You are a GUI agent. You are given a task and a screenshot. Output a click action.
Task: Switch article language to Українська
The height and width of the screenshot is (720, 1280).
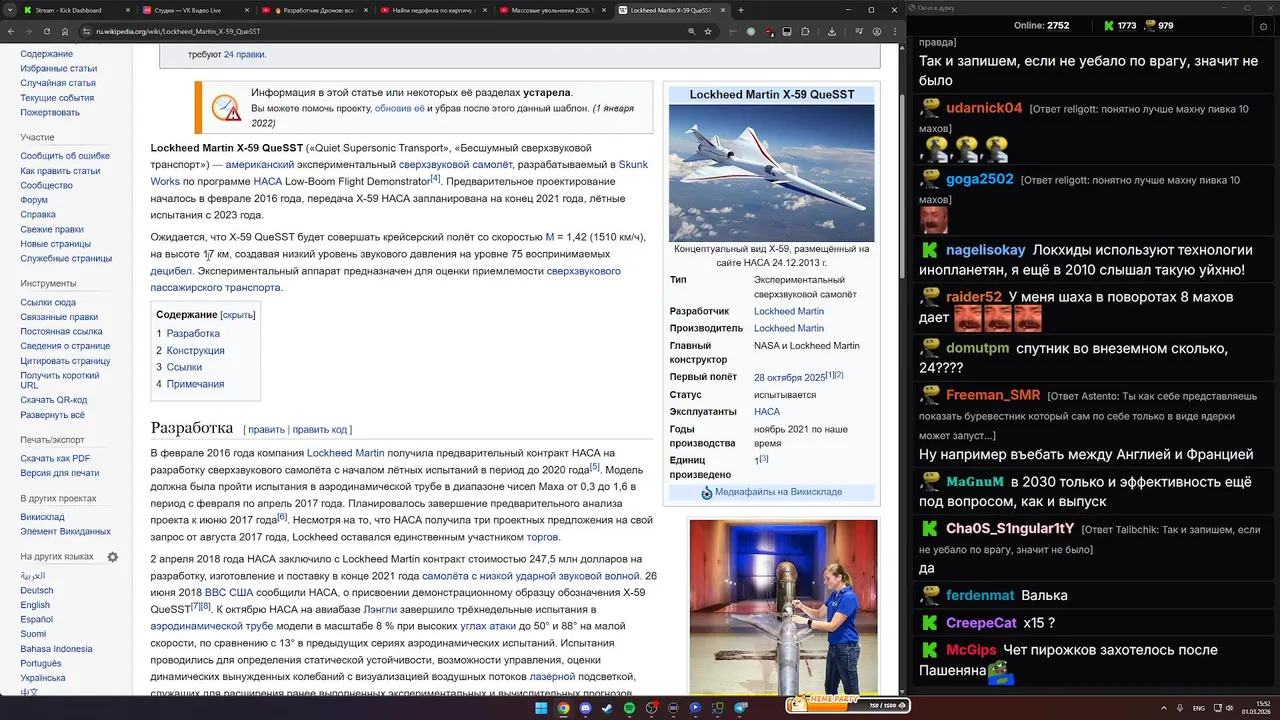[x=43, y=678]
